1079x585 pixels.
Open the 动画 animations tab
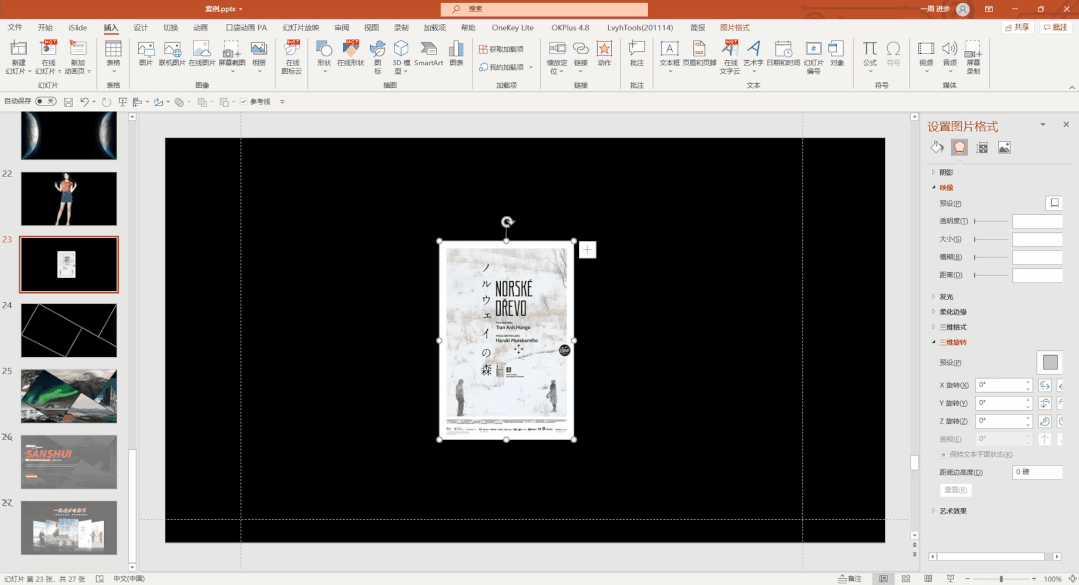point(200,28)
